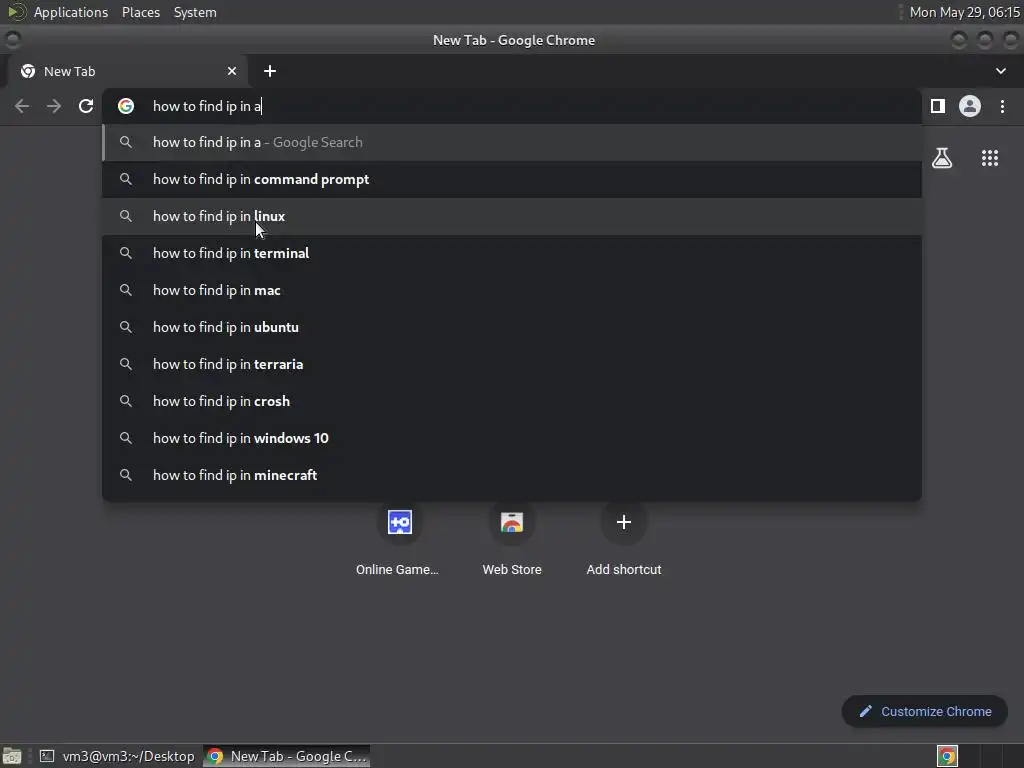The height and width of the screenshot is (768, 1024).
Task: Open a new tab with plus button
Action: click(270, 71)
